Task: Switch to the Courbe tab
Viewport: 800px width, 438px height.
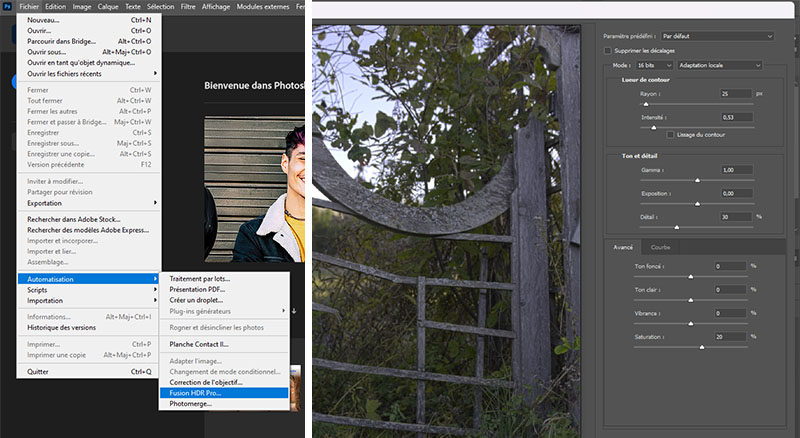Action: pos(660,247)
